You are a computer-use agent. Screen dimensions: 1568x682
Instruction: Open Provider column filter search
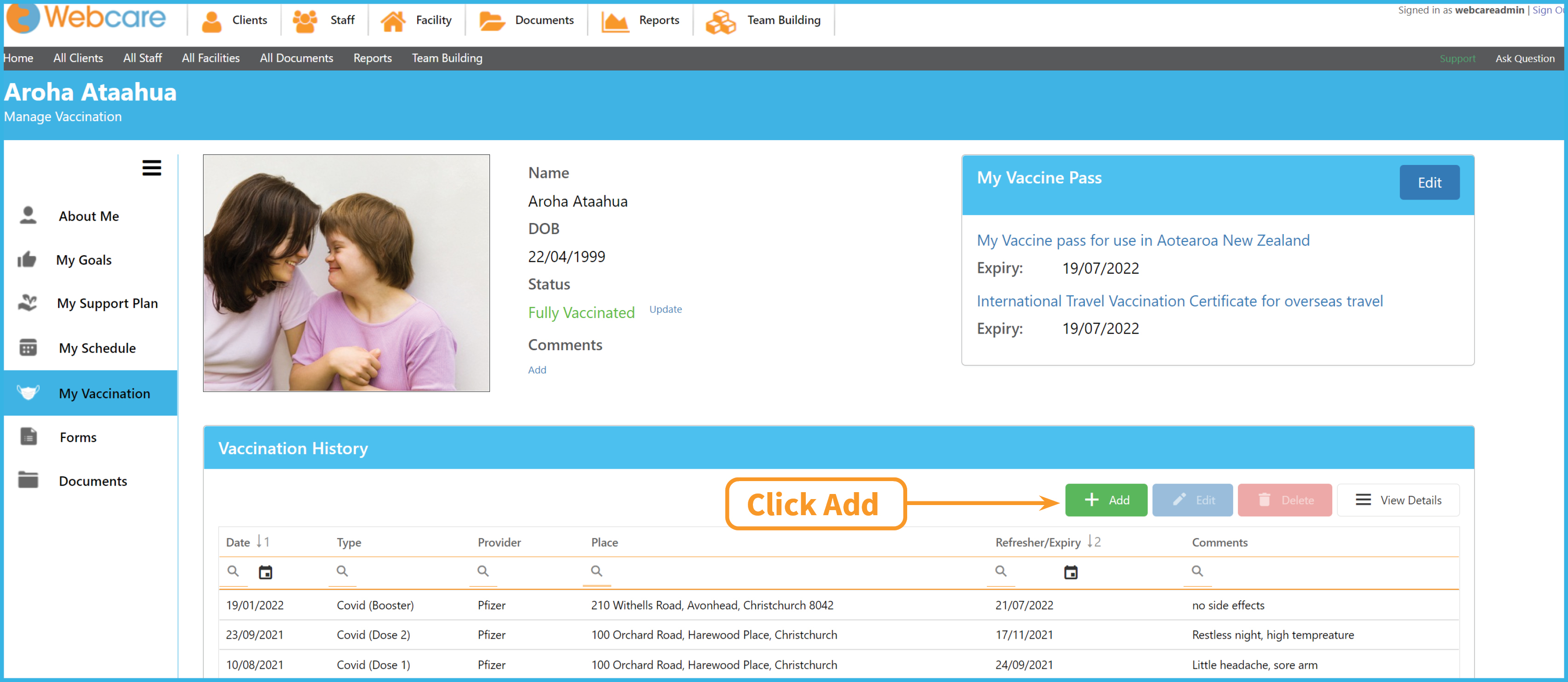pyautogui.click(x=483, y=571)
